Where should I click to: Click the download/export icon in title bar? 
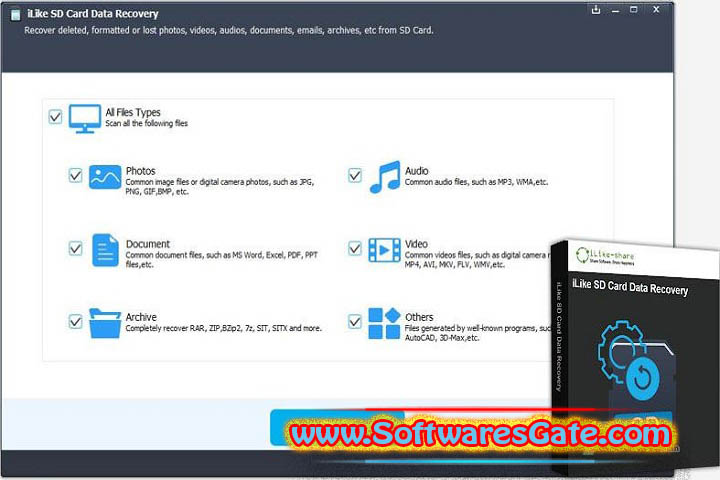tap(596, 10)
